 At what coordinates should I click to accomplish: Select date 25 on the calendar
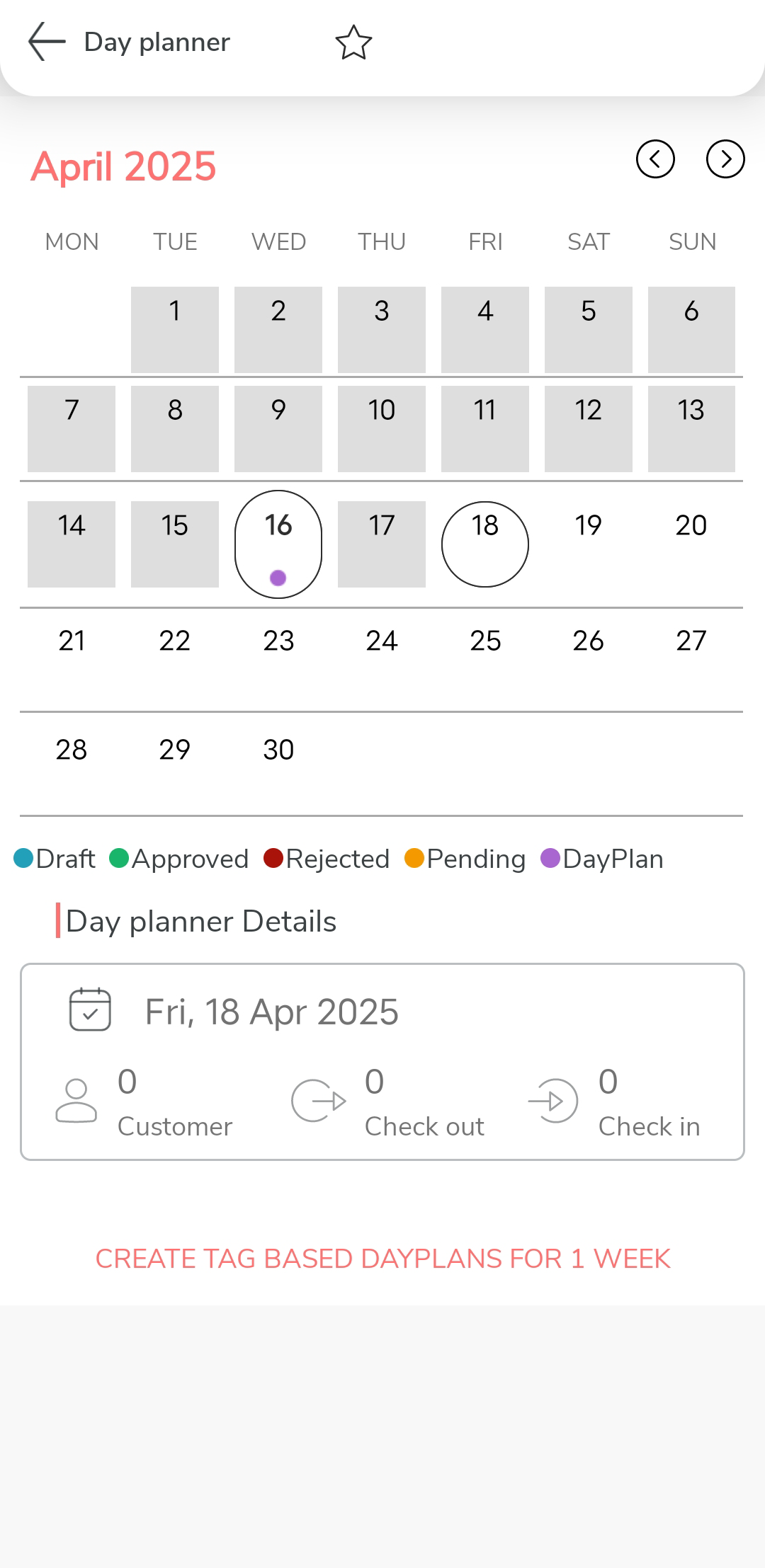485,641
